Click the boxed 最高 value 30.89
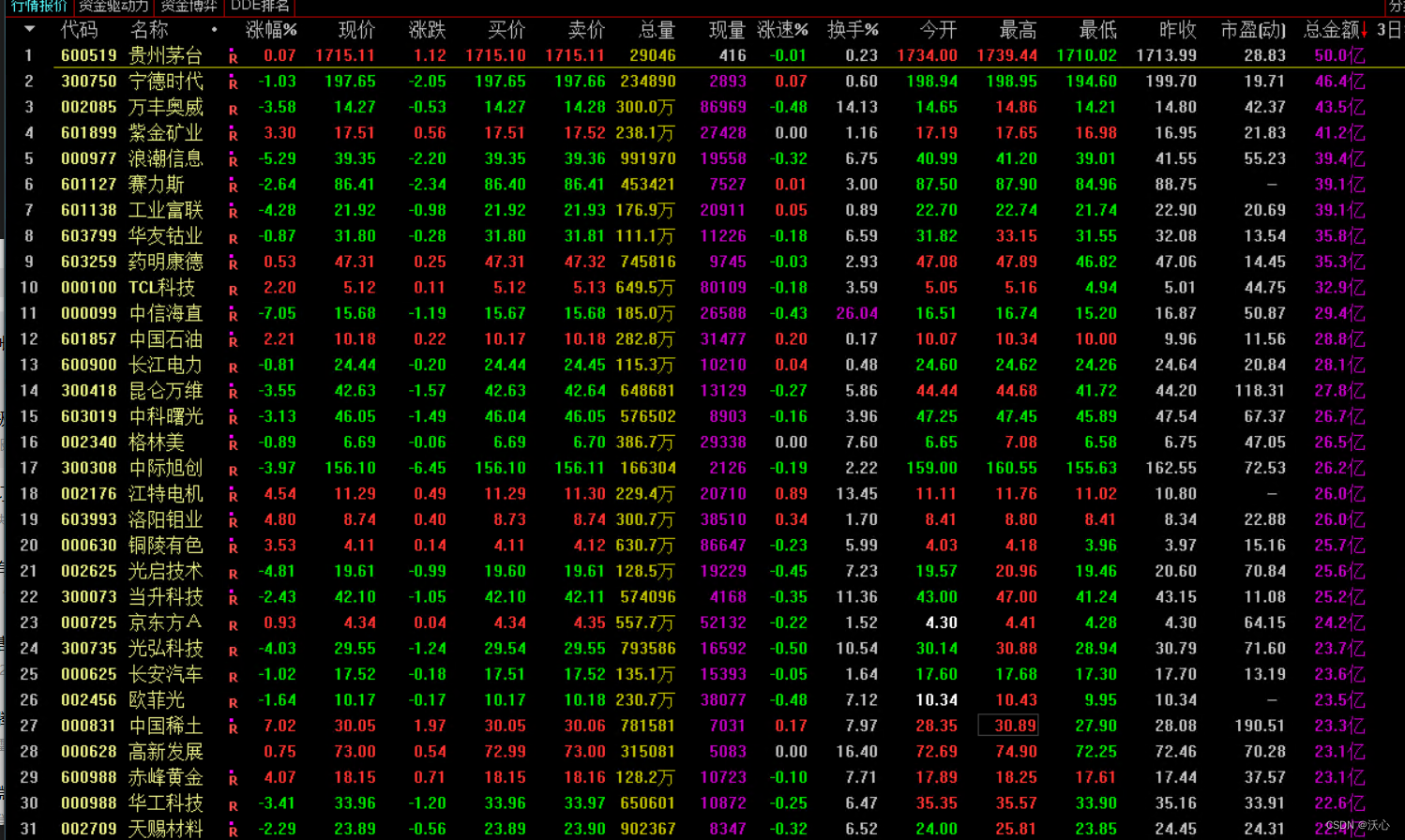 click(x=1008, y=726)
